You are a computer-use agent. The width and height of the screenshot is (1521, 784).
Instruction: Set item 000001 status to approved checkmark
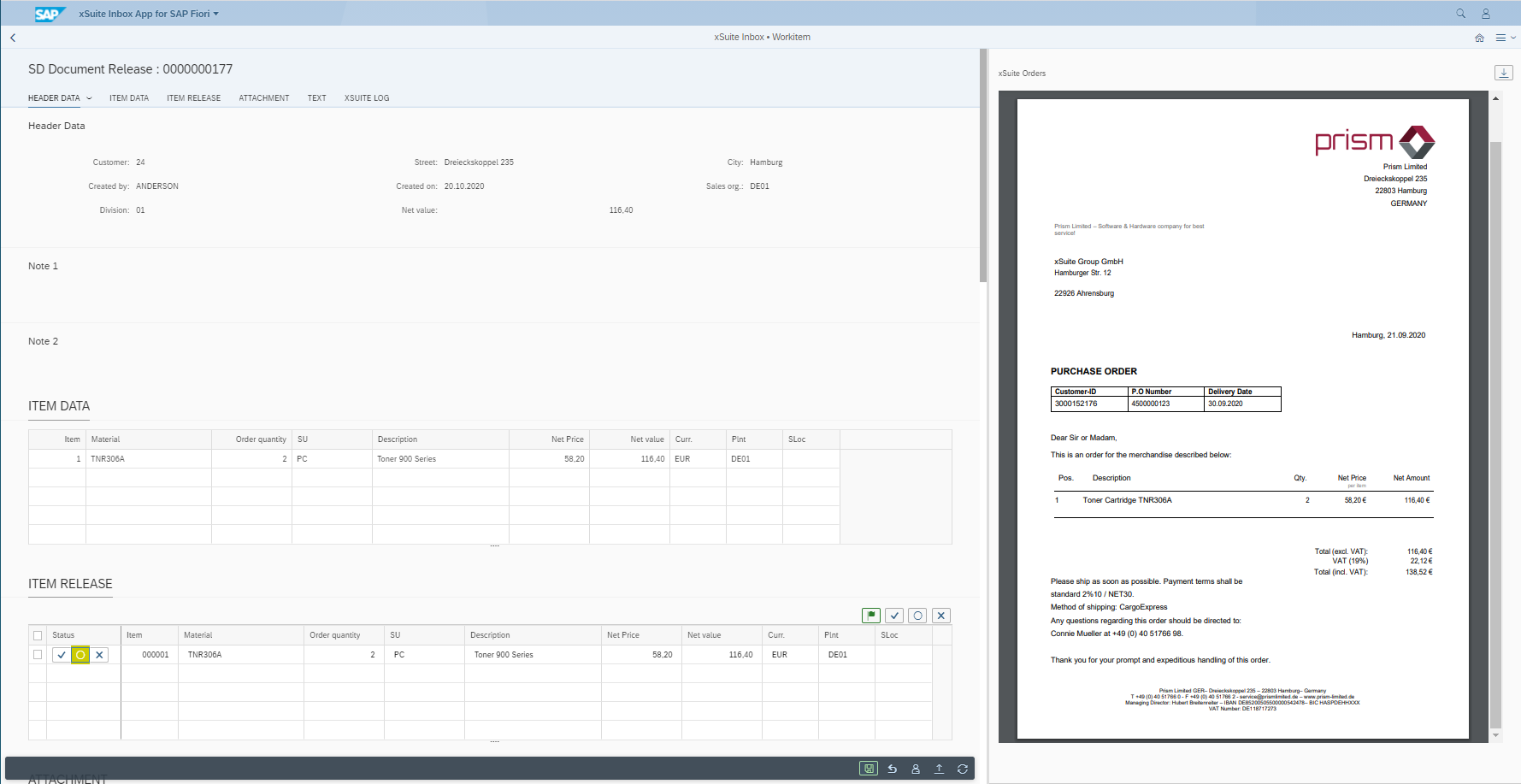(x=61, y=654)
